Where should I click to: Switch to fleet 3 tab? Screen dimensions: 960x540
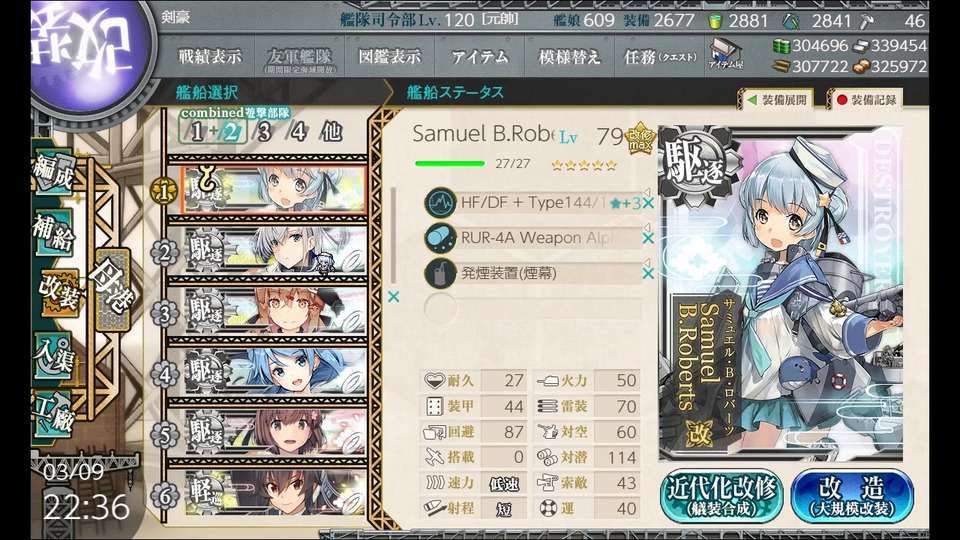264,132
